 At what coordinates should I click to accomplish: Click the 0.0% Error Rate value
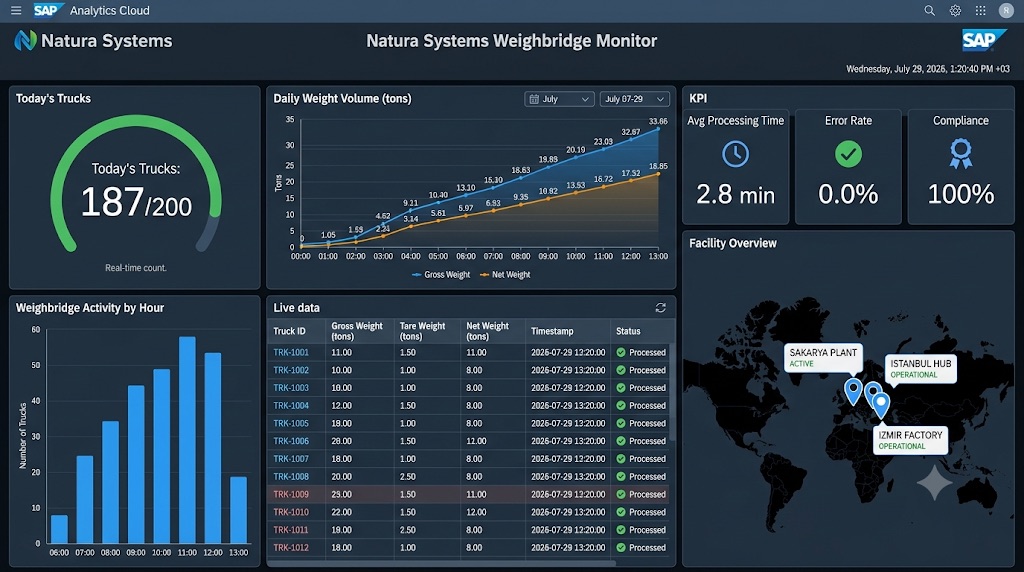click(848, 195)
